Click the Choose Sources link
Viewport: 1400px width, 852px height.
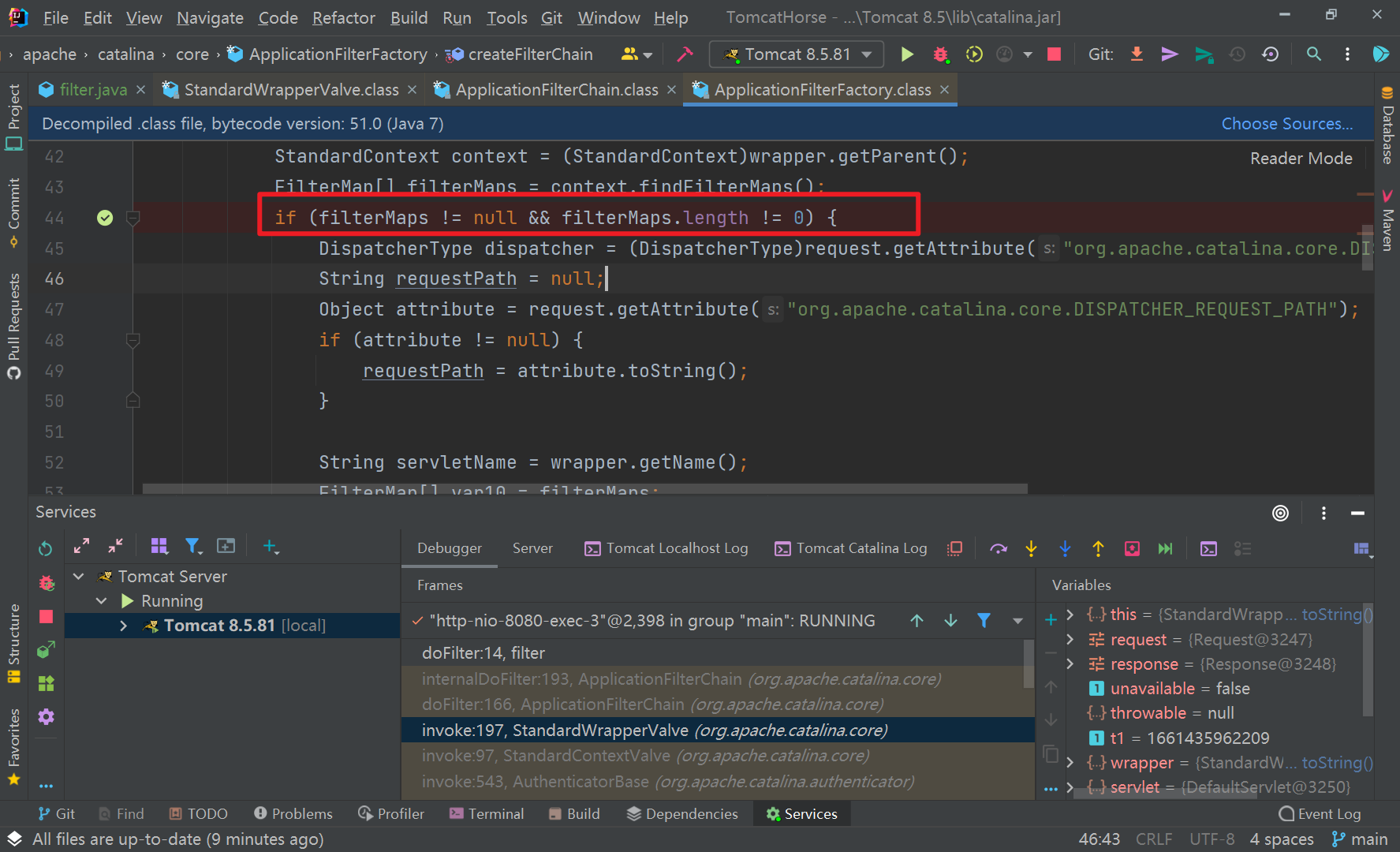tap(1286, 123)
